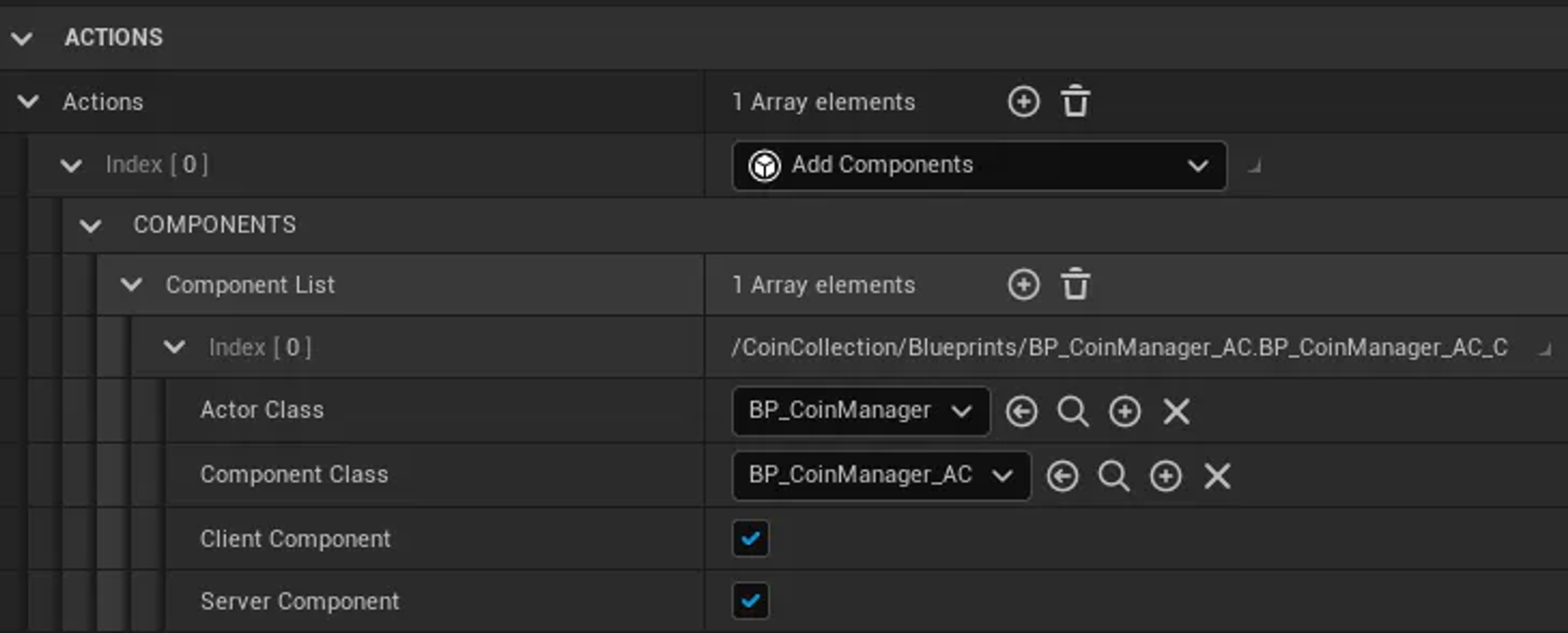Collapse the COMPONENTS section
This screenshot has width=1568, height=633.
point(91,226)
